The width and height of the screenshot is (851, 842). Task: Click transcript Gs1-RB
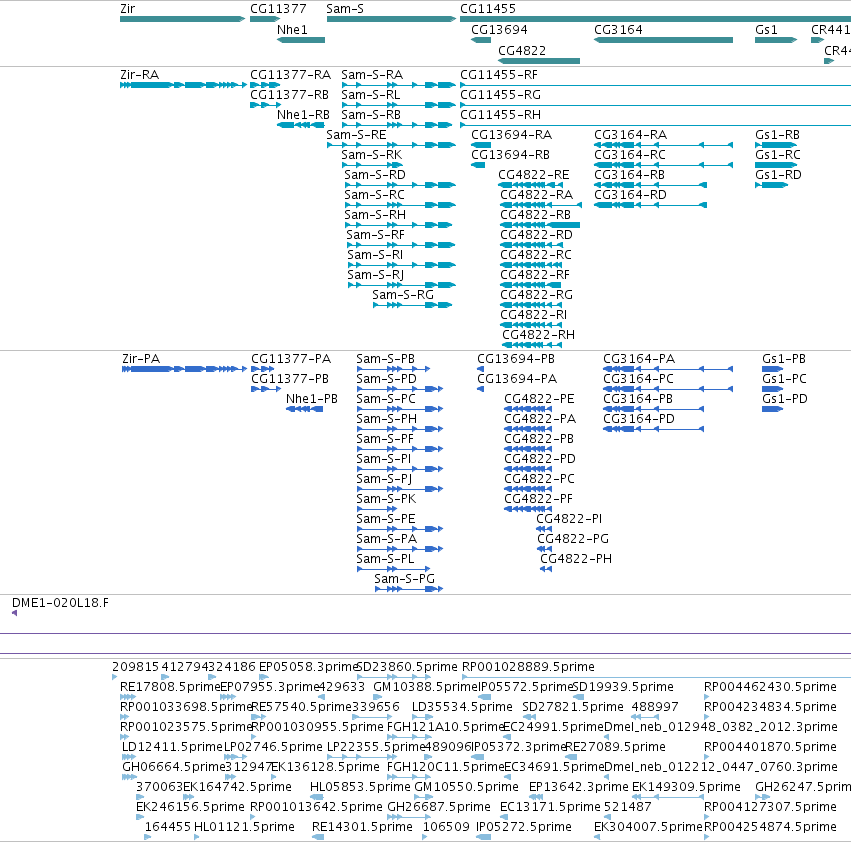[x=776, y=145]
